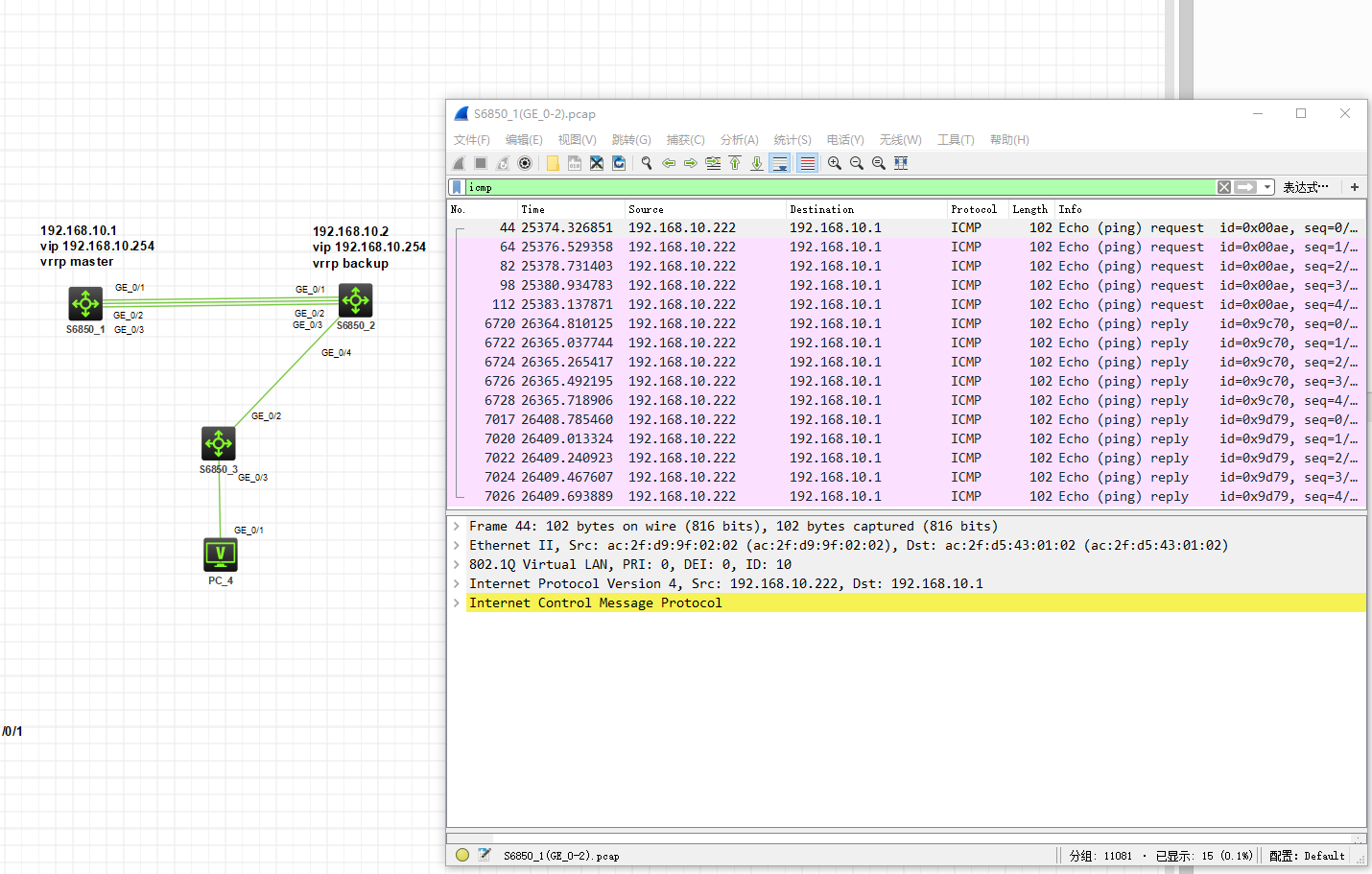Reload the capture file icon
The width and height of the screenshot is (1372, 874).
click(619, 163)
